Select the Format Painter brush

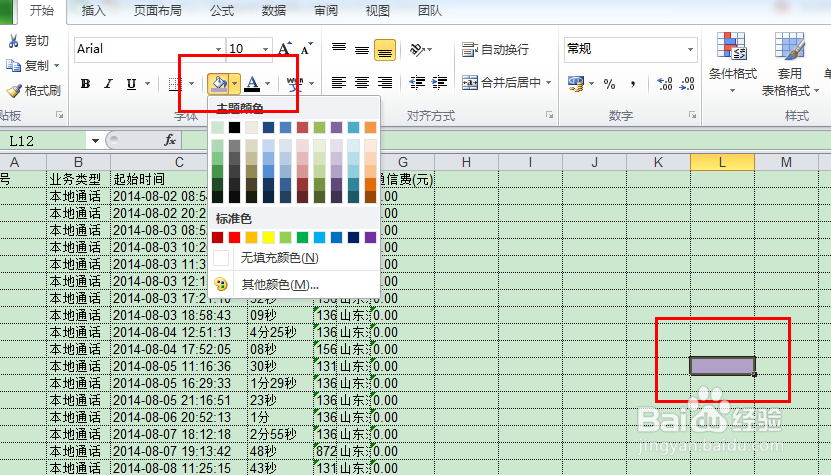tap(14, 90)
